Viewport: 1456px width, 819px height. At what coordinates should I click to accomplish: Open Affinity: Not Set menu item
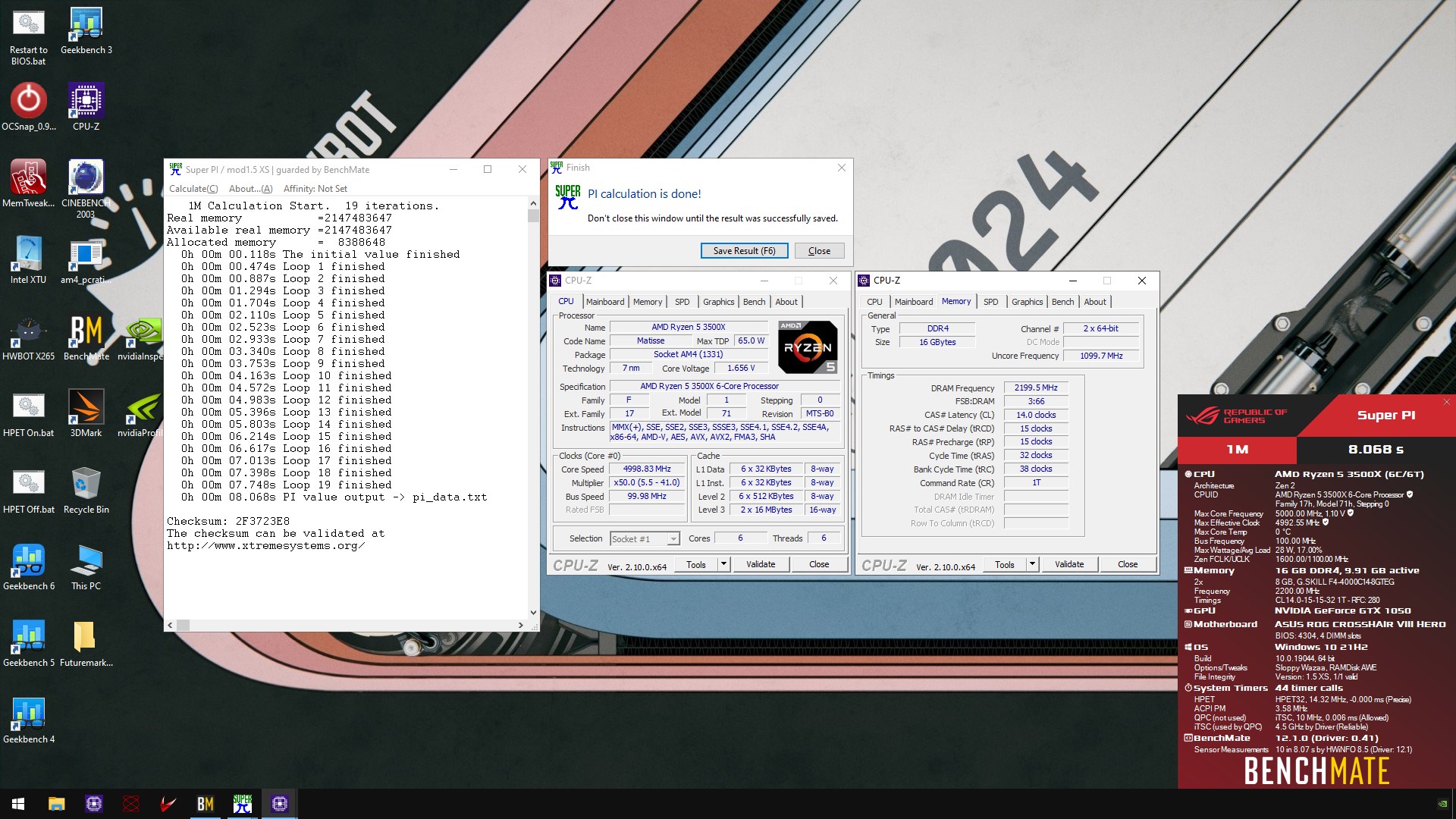tap(315, 189)
